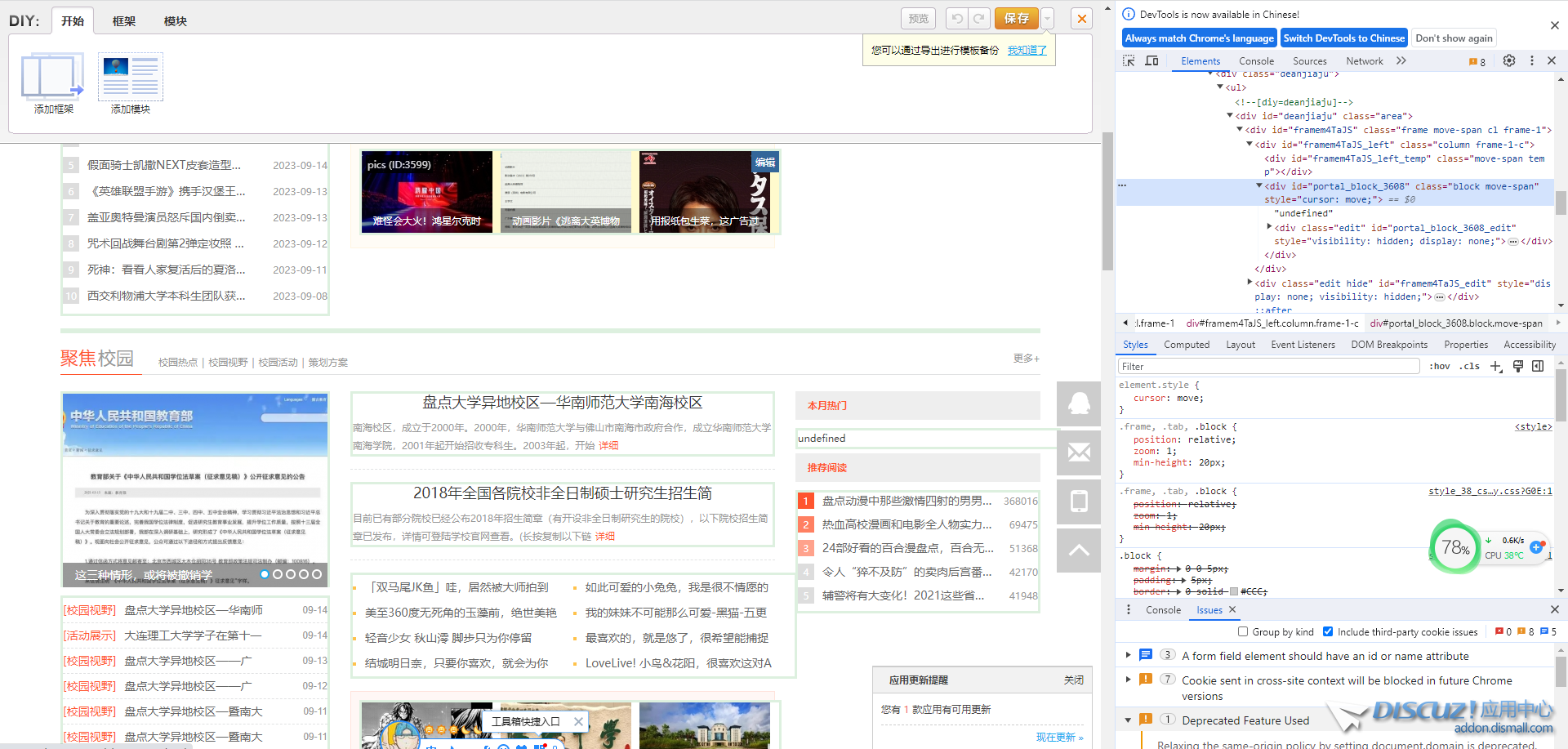Image resolution: width=1568 pixels, height=749 pixels.
Task: Open the style_38 css source link
Action: click(x=1490, y=491)
